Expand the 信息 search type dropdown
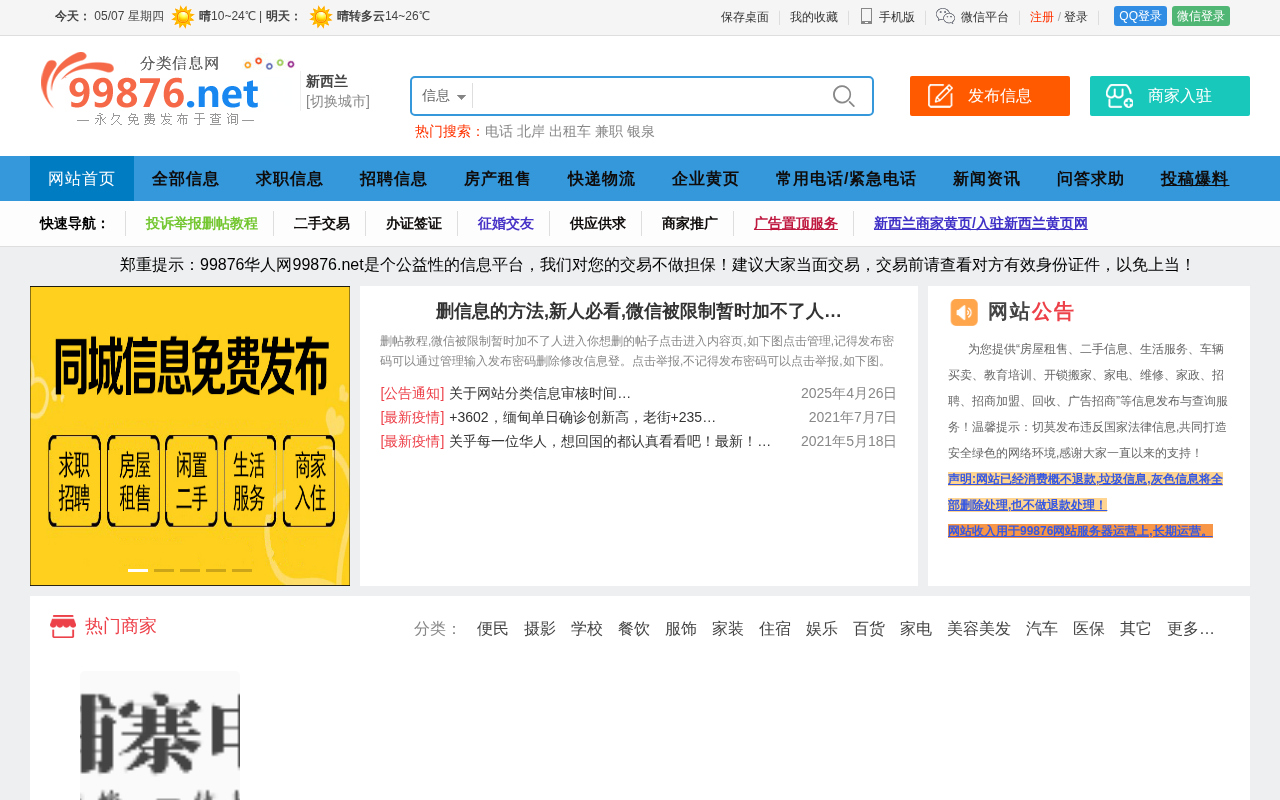This screenshot has width=1280, height=800. click(444, 96)
